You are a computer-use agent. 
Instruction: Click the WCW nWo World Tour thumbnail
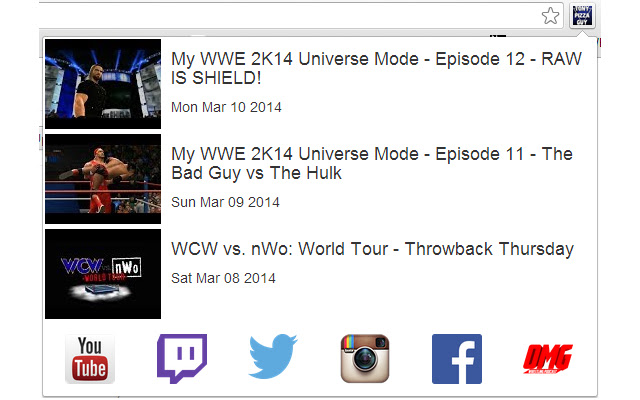103,274
